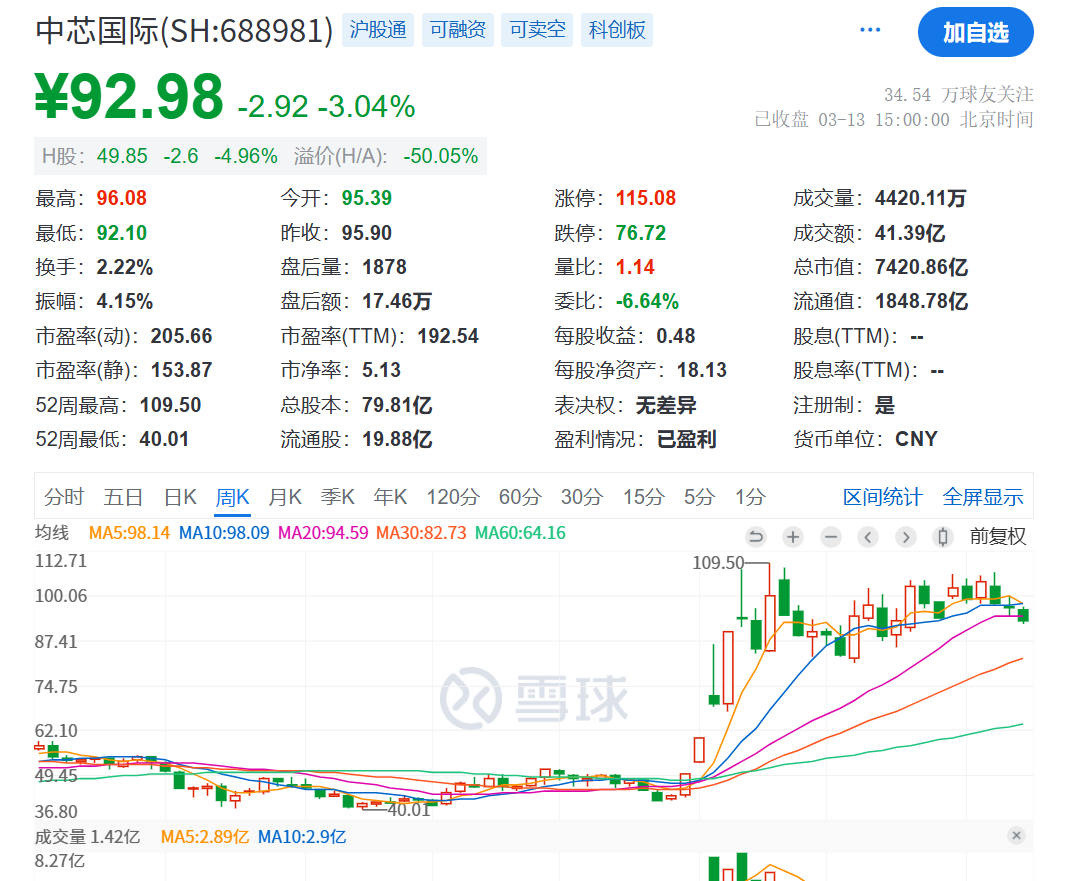Open the three-dot more options menu

pos(870,30)
